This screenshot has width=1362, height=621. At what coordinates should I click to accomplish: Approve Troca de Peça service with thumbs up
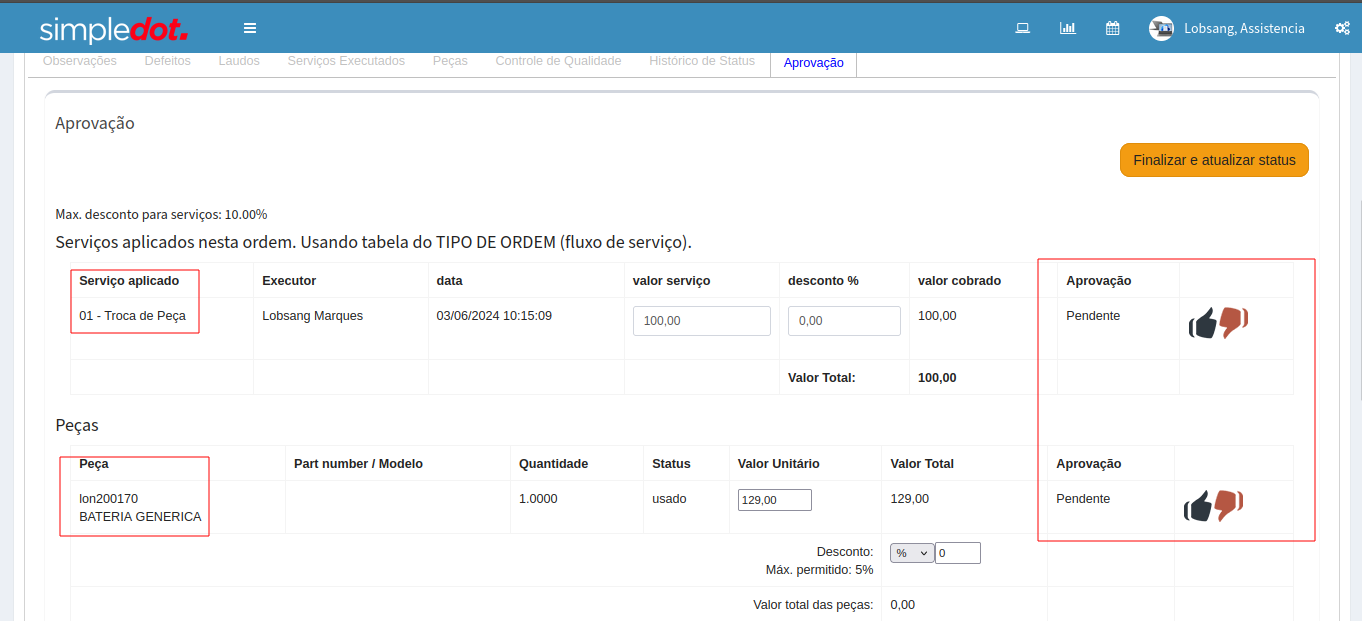pos(1202,324)
